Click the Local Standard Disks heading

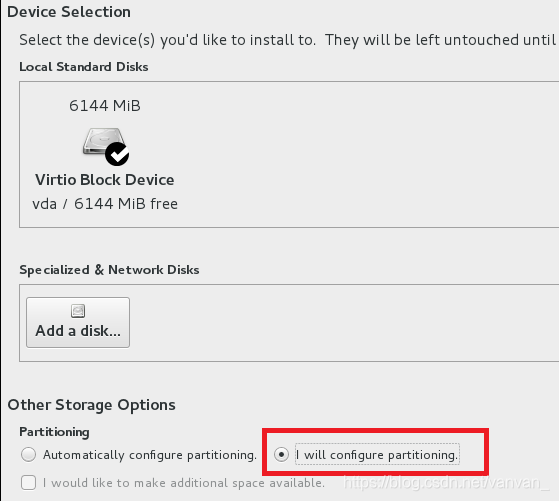coord(84,67)
